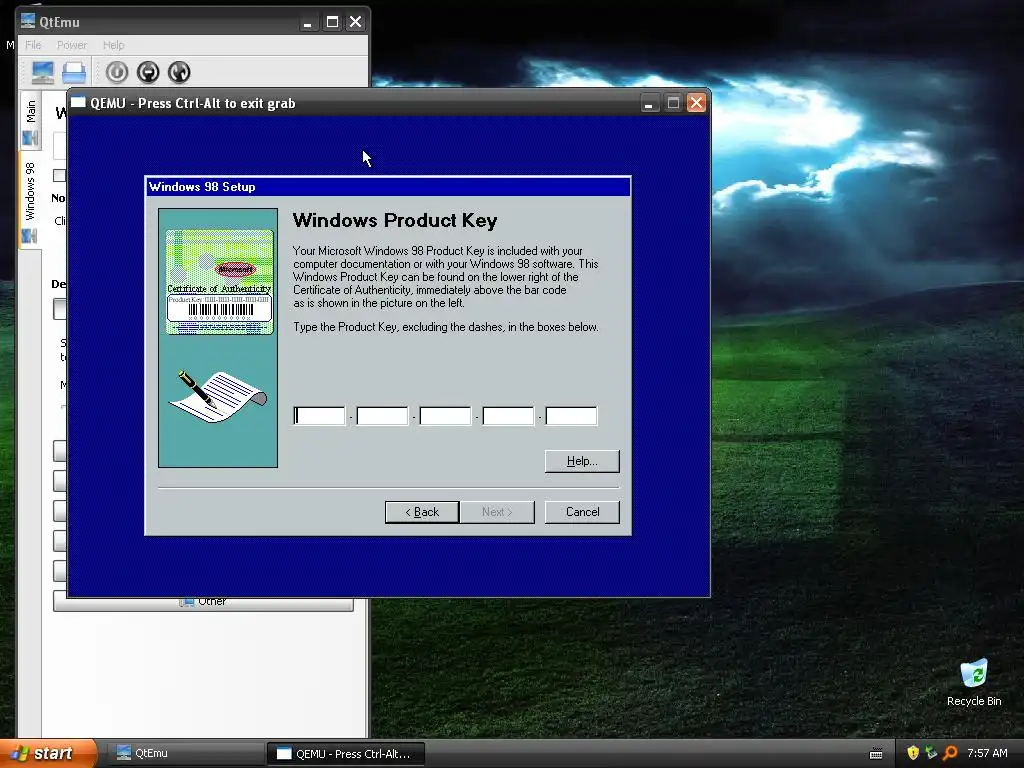Focus the first product key box
Image resolution: width=1024 pixels, height=768 pixels.
click(319, 415)
